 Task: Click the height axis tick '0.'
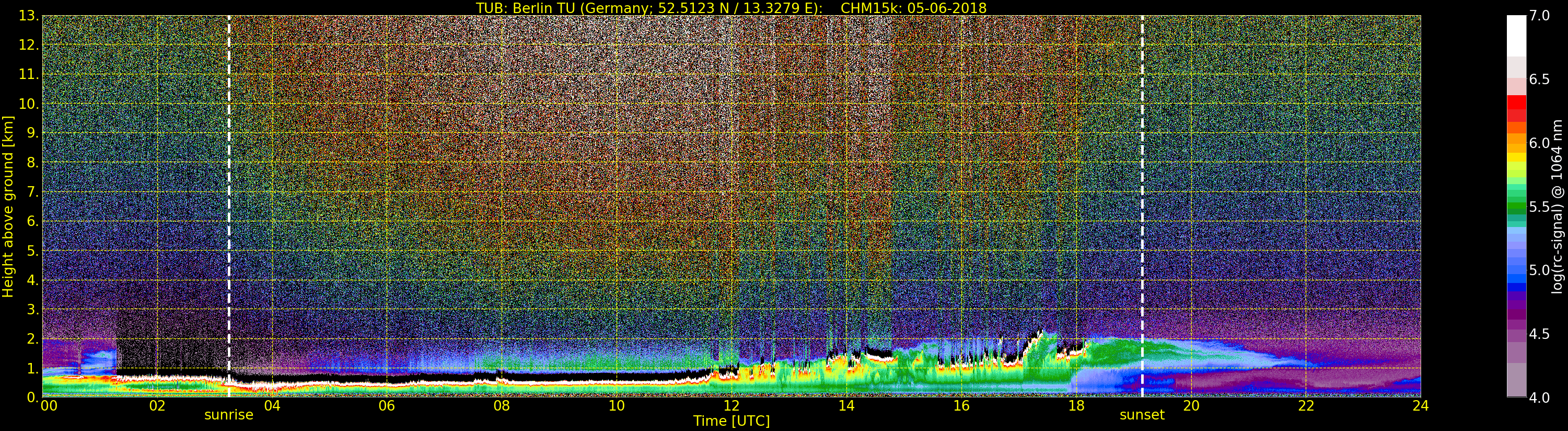tap(32, 397)
